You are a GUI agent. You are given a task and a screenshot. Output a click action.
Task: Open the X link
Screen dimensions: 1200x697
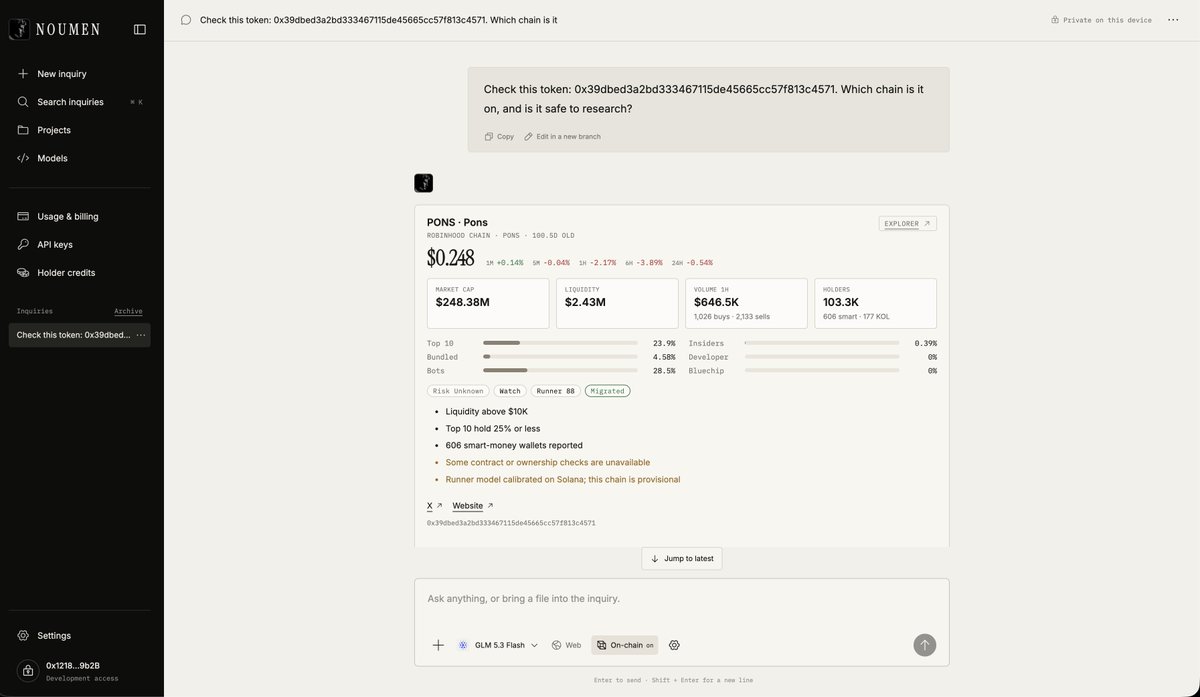pos(434,506)
